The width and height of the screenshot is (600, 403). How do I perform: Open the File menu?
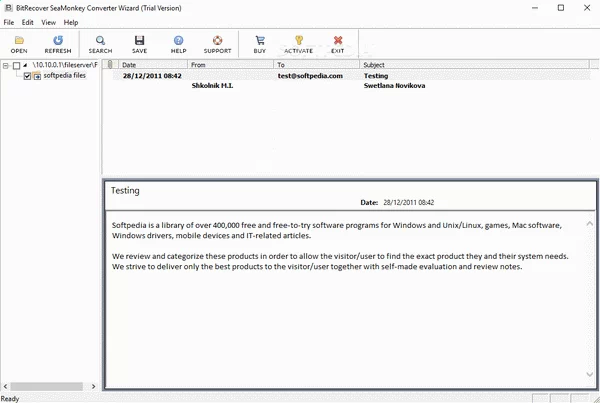click(x=9, y=22)
